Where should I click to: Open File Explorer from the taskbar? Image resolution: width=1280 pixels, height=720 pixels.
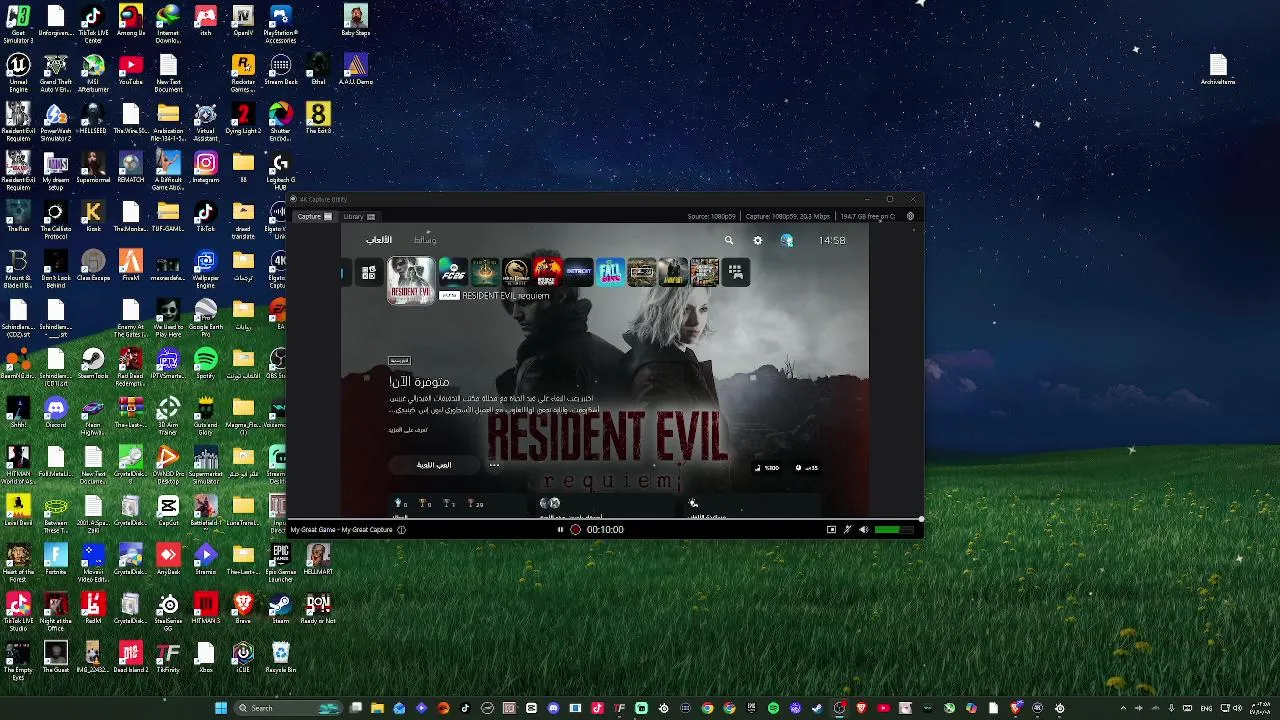pyautogui.click(x=377, y=708)
